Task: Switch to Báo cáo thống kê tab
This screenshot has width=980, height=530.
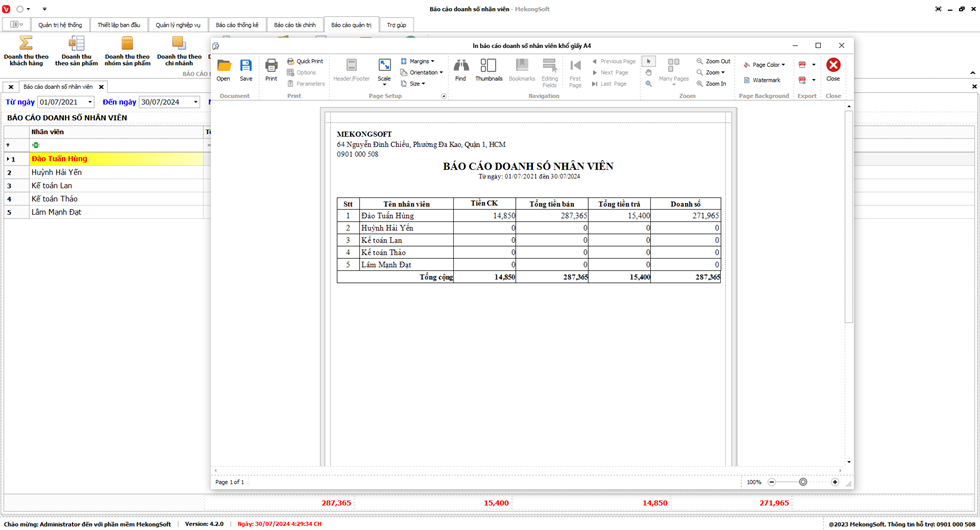Action: (237, 25)
